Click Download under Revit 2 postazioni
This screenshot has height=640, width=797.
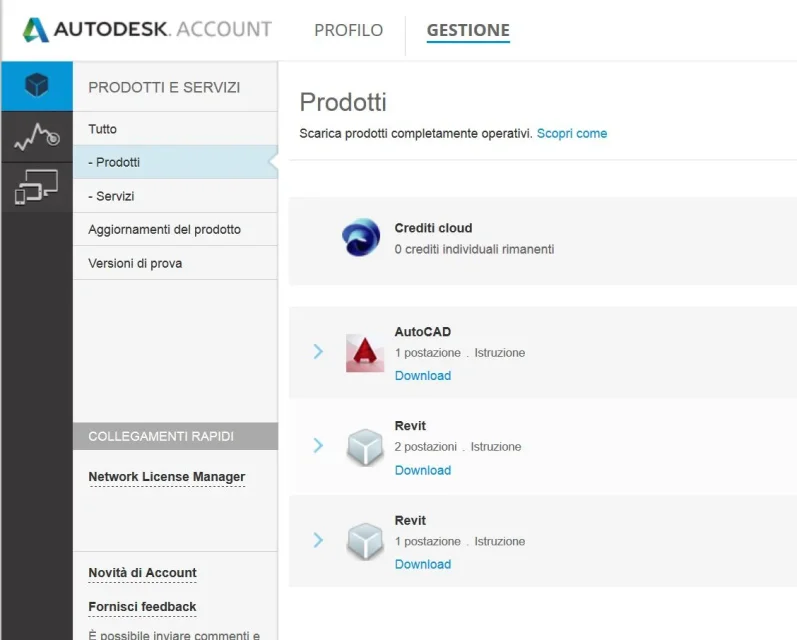423,470
